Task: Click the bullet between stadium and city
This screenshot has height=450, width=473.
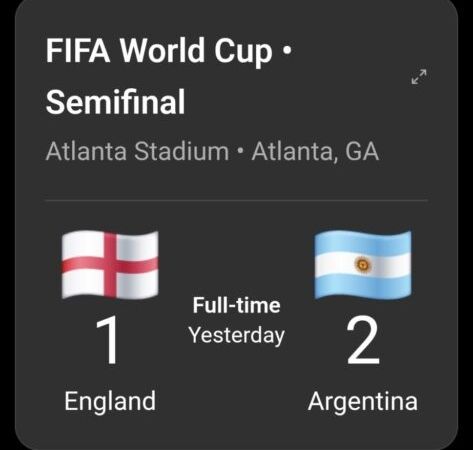Action: [240, 152]
